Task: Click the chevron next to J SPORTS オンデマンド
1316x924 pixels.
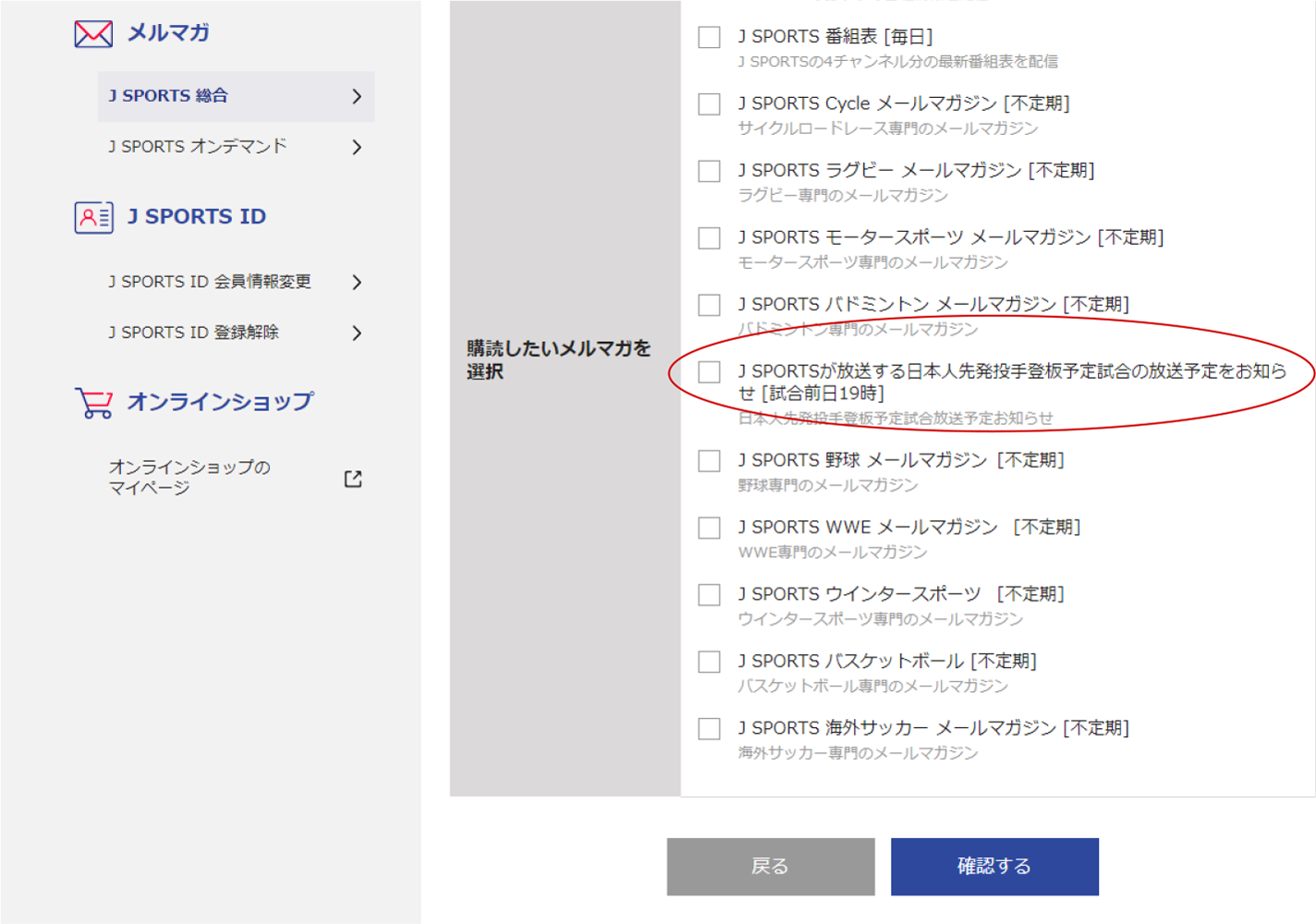Action: tap(357, 147)
